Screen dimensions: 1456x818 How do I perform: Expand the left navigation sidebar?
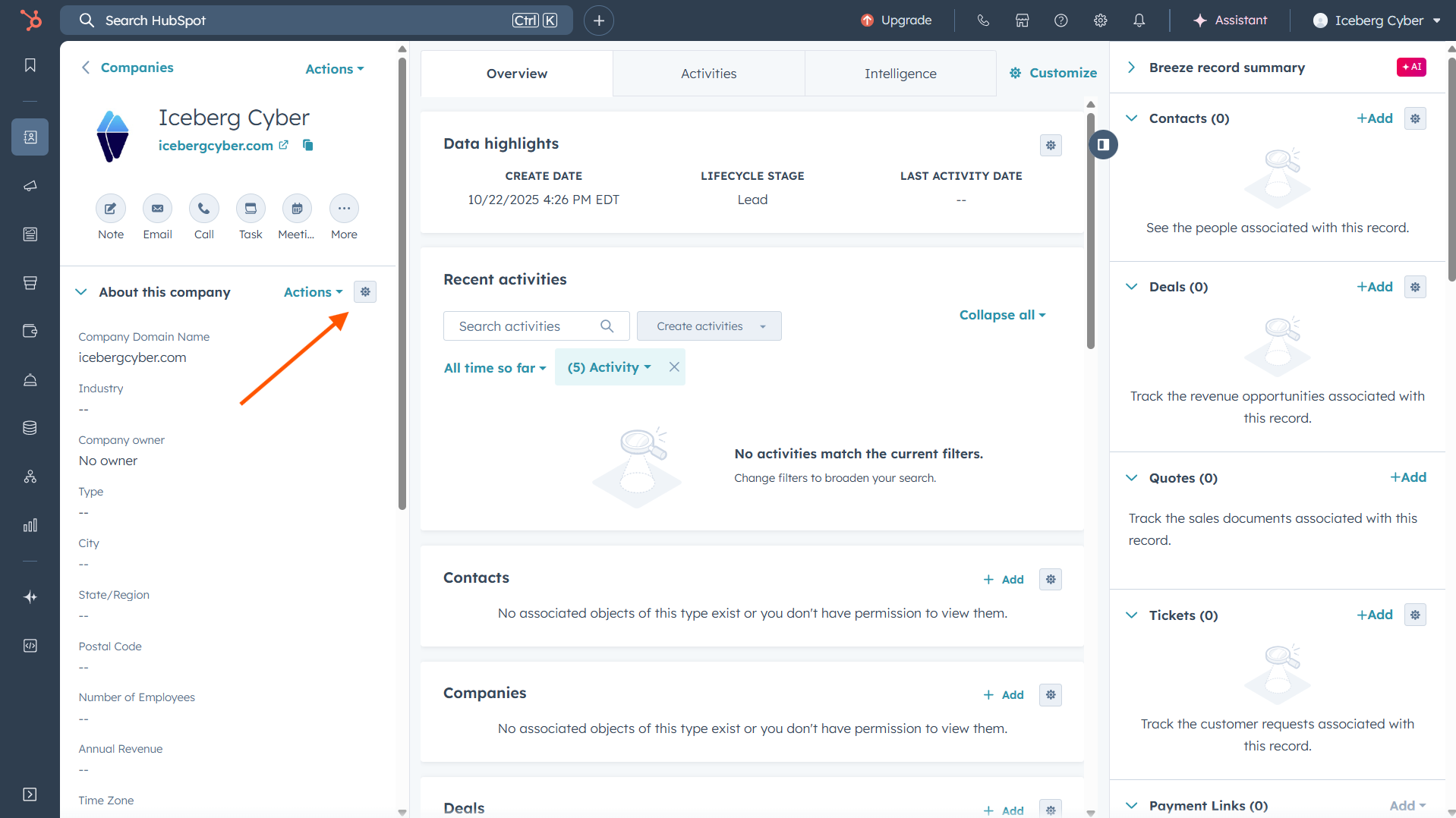coord(30,794)
